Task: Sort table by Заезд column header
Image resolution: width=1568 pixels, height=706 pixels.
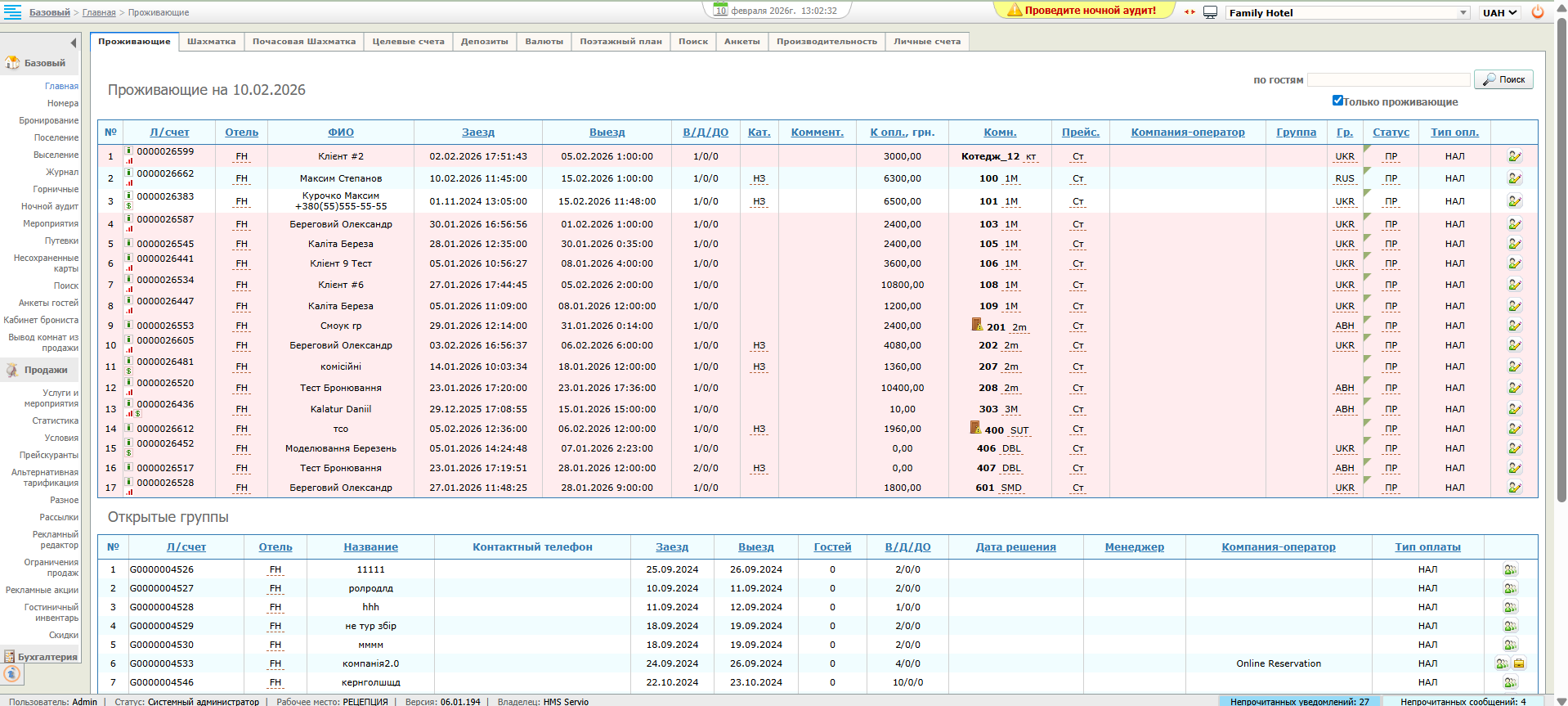Action: 477,132
